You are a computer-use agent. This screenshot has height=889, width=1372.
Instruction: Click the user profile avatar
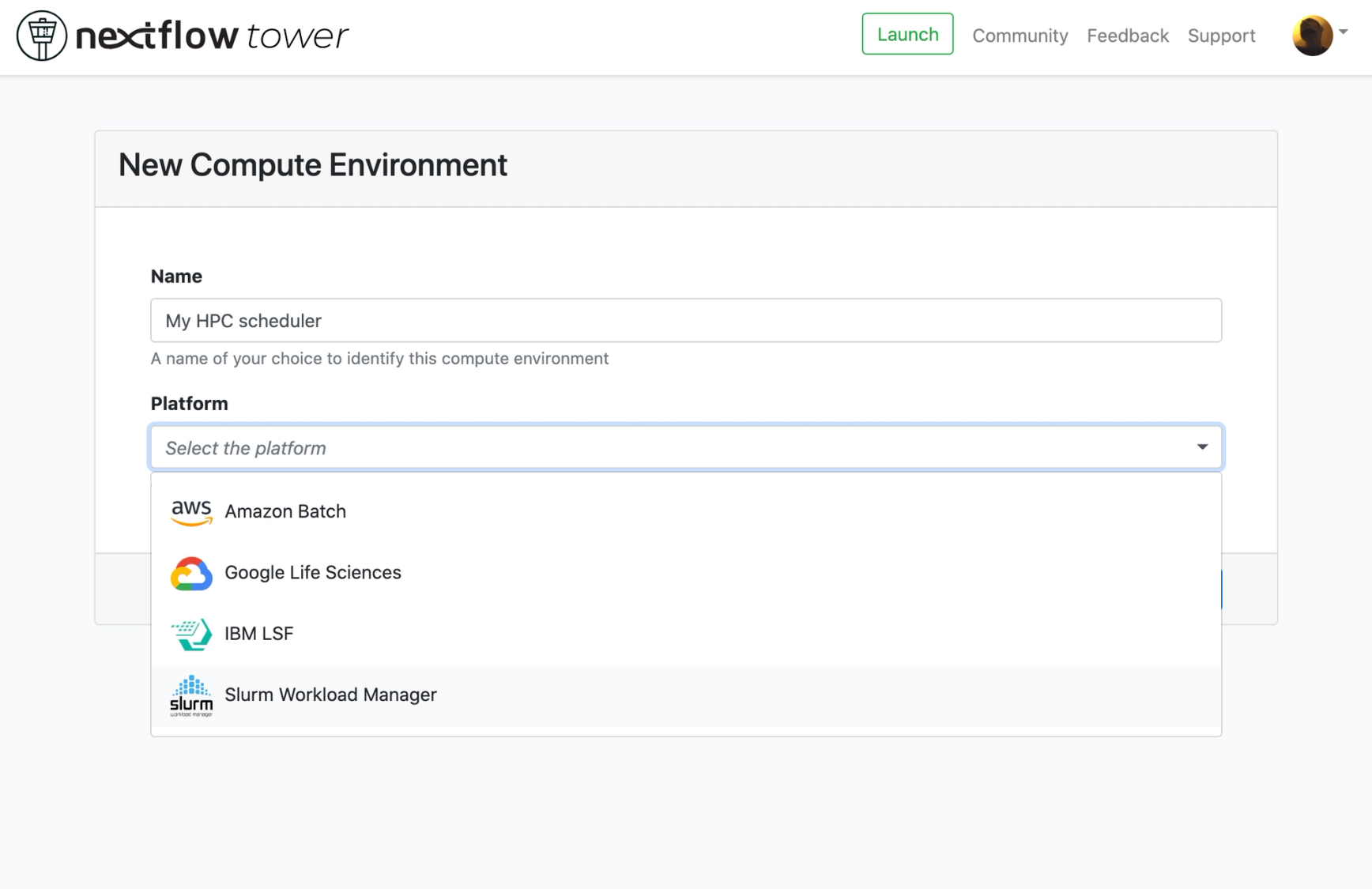[x=1312, y=36]
